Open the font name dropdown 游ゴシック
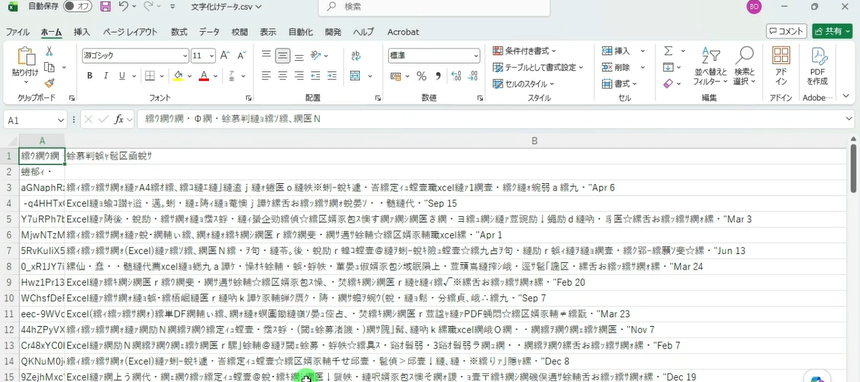This screenshot has height=382, width=860. pos(135,55)
